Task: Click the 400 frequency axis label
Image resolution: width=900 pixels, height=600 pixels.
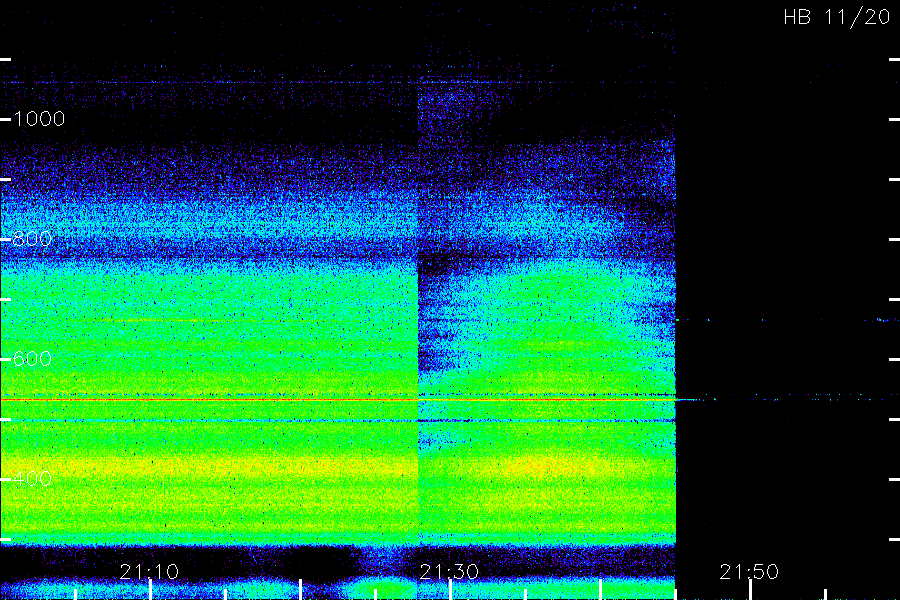Action: [x=32, y=478]
